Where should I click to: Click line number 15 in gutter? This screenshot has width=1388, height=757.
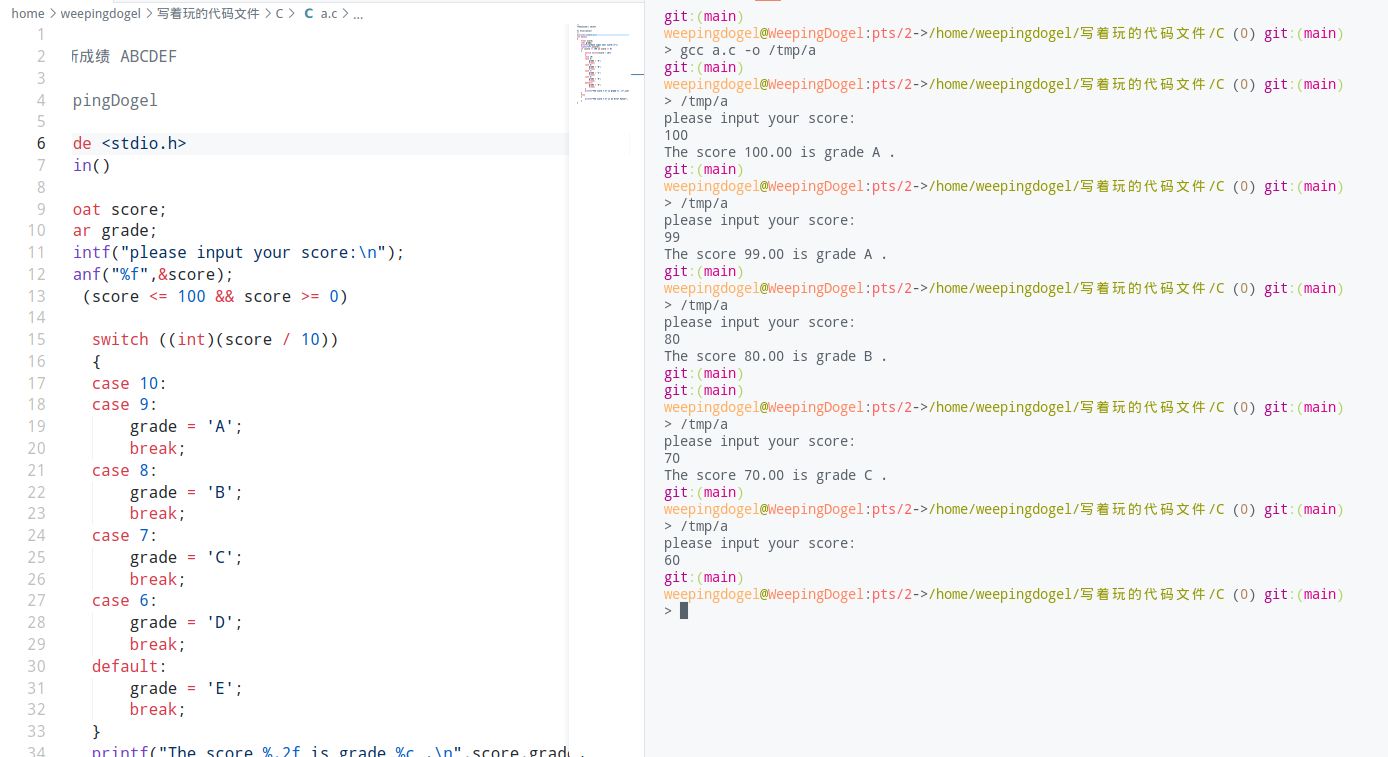pyautogui.click(x=36, y=340)
